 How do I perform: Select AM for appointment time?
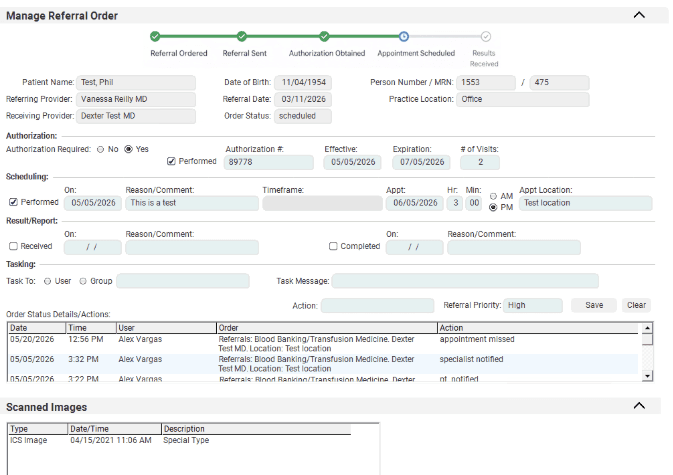click(493, 196)
